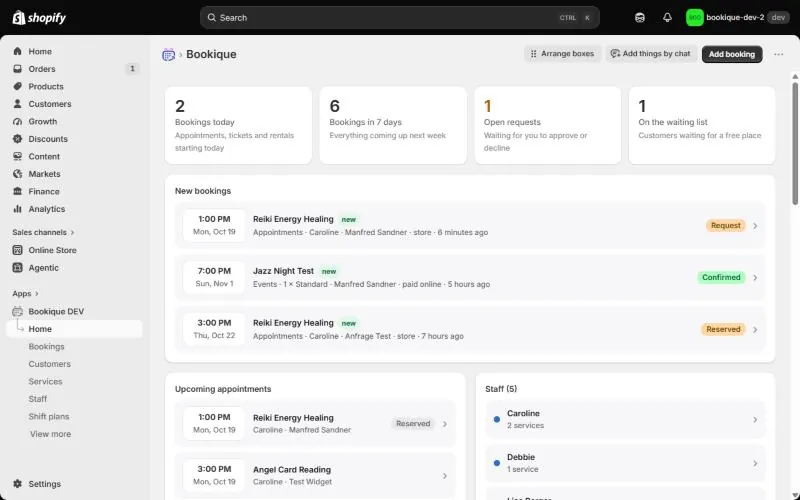Select Home under Bookique DEV
The image size is (800, 500).
(x=74, y=329)
